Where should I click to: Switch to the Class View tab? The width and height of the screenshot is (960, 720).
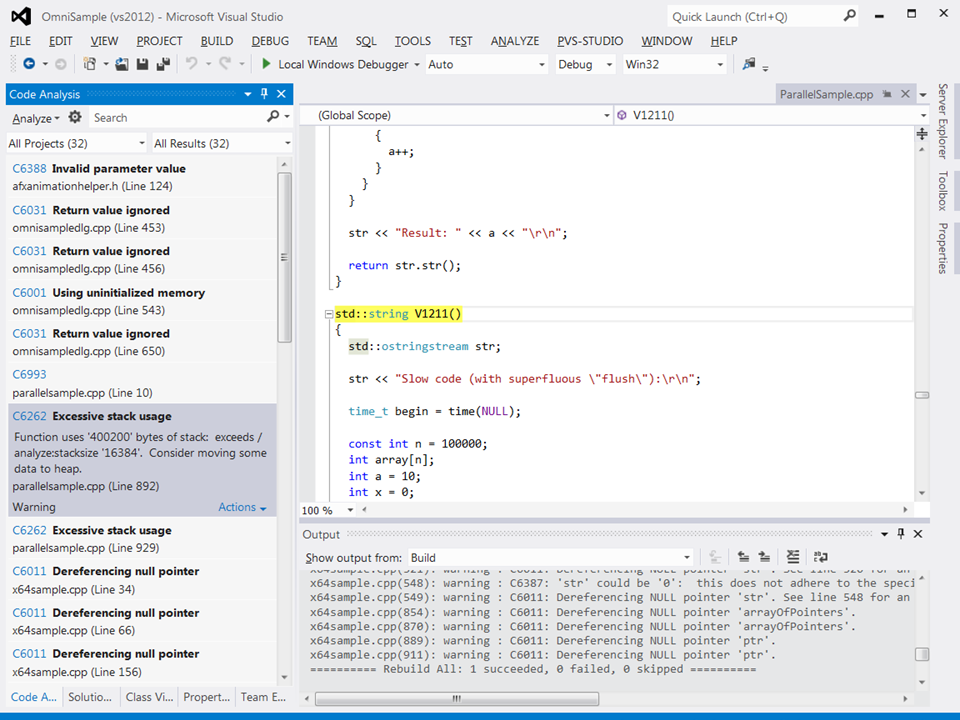[149, 697]
